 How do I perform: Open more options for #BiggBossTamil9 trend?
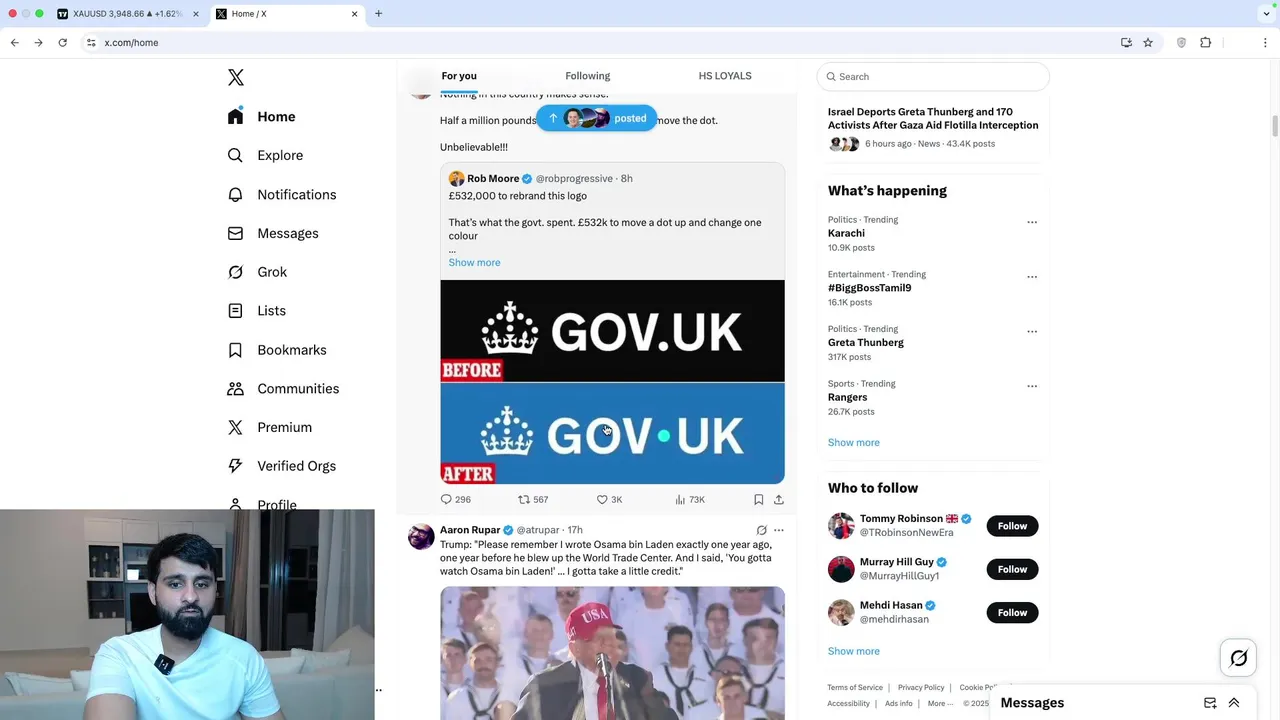point(1032,277)
